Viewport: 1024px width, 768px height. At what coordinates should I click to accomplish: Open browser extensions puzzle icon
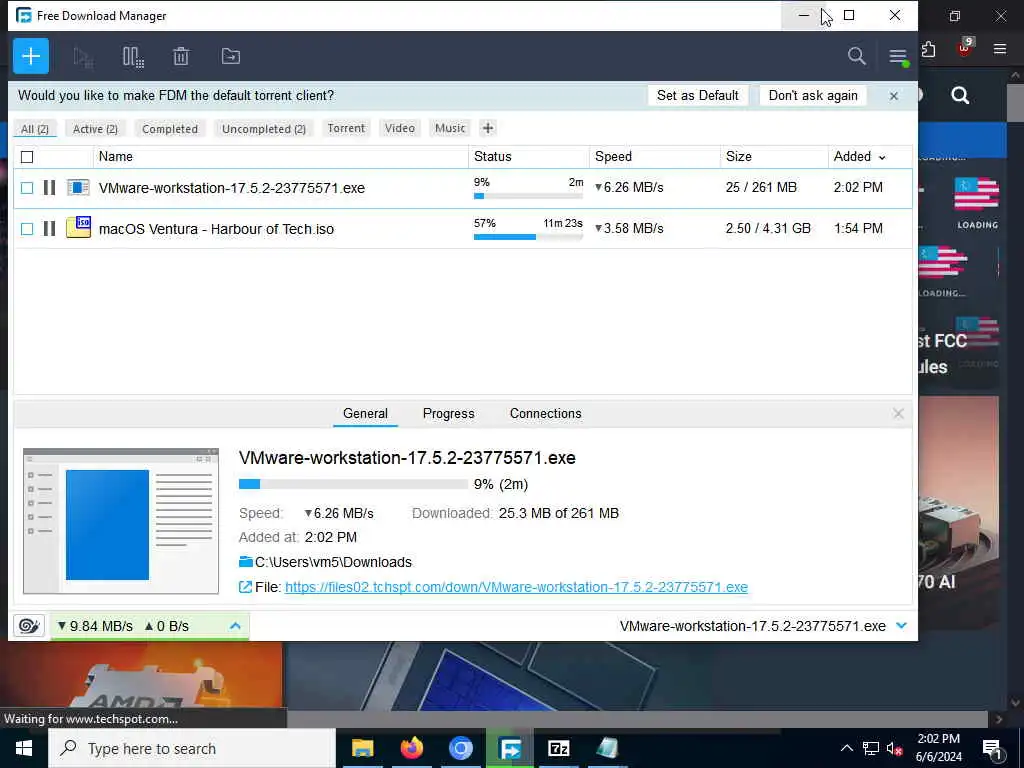click(928, 49)
